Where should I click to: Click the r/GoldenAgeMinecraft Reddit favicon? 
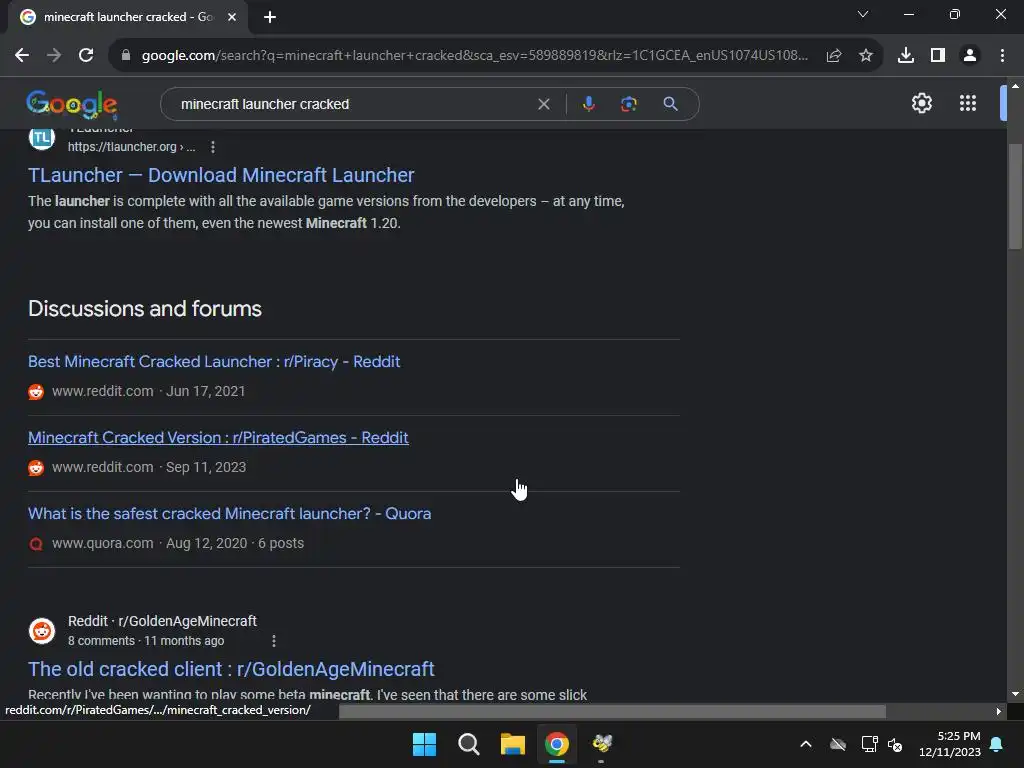tap(42, 631)
